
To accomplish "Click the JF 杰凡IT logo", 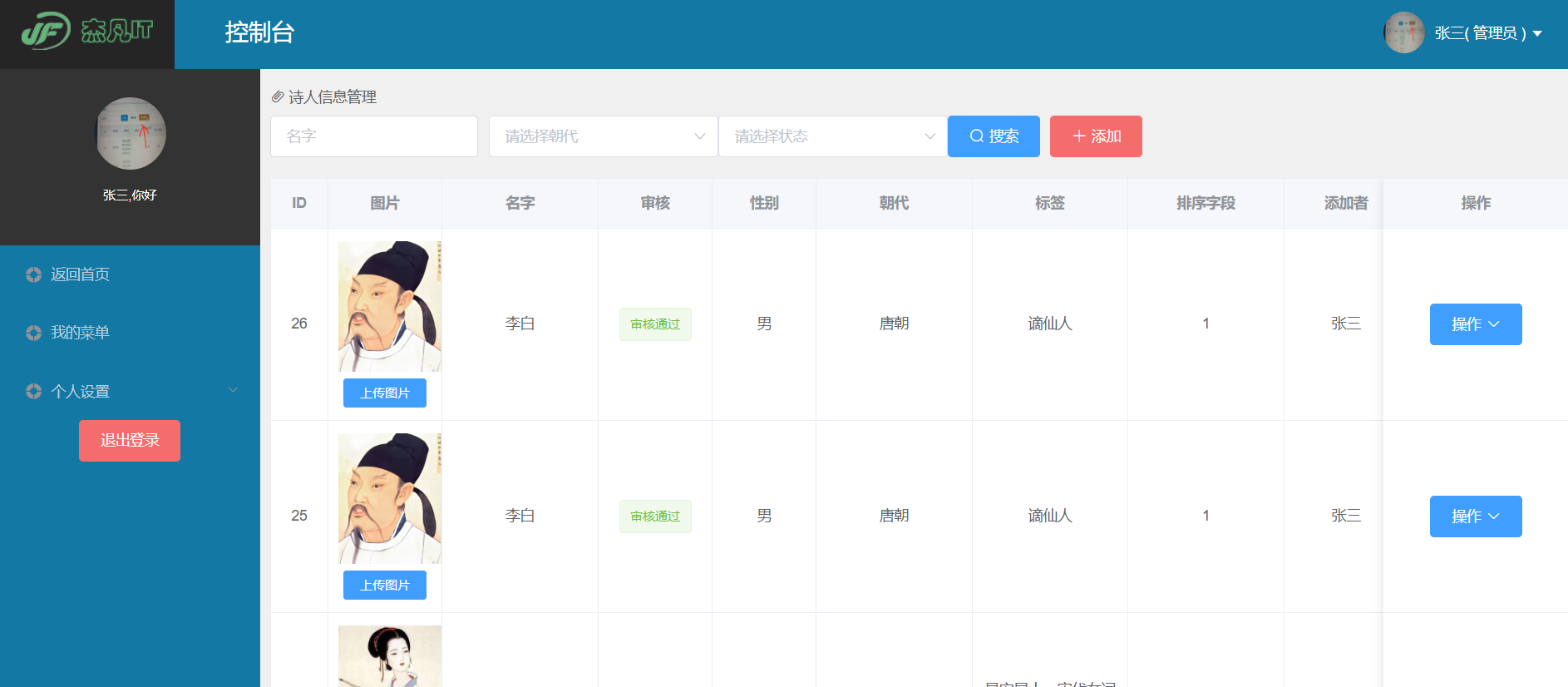I will click(x=86, y=32).
